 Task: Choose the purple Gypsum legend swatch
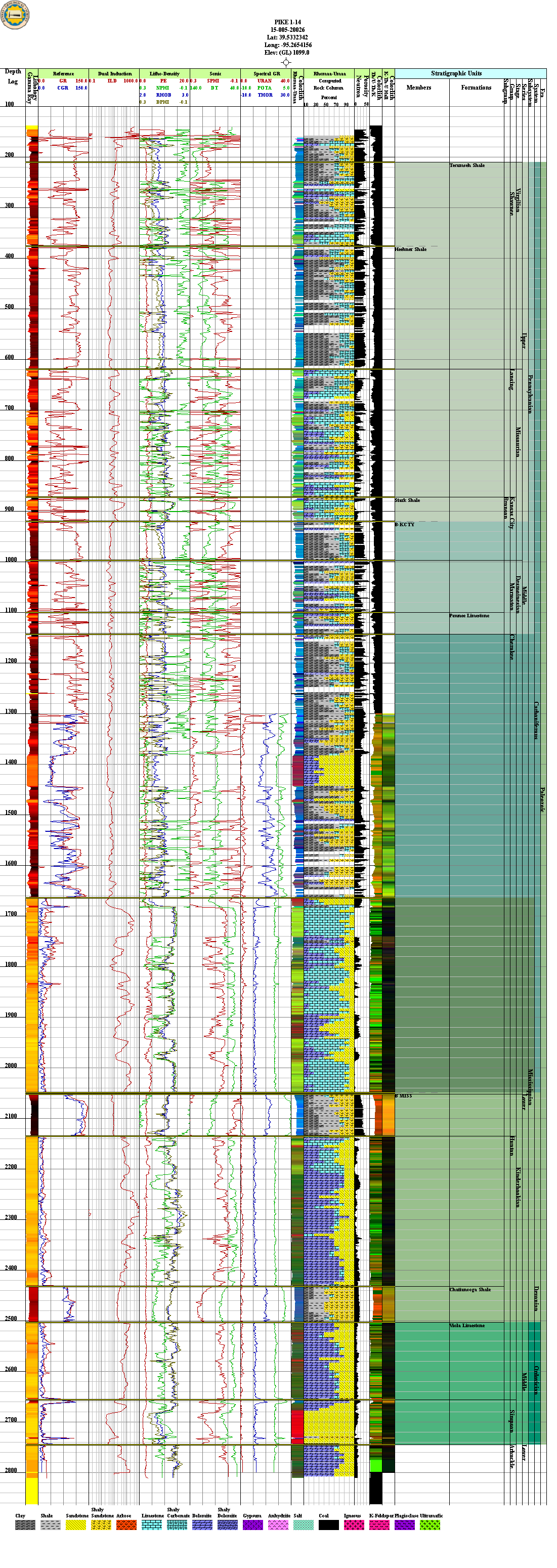[252, 1525]
